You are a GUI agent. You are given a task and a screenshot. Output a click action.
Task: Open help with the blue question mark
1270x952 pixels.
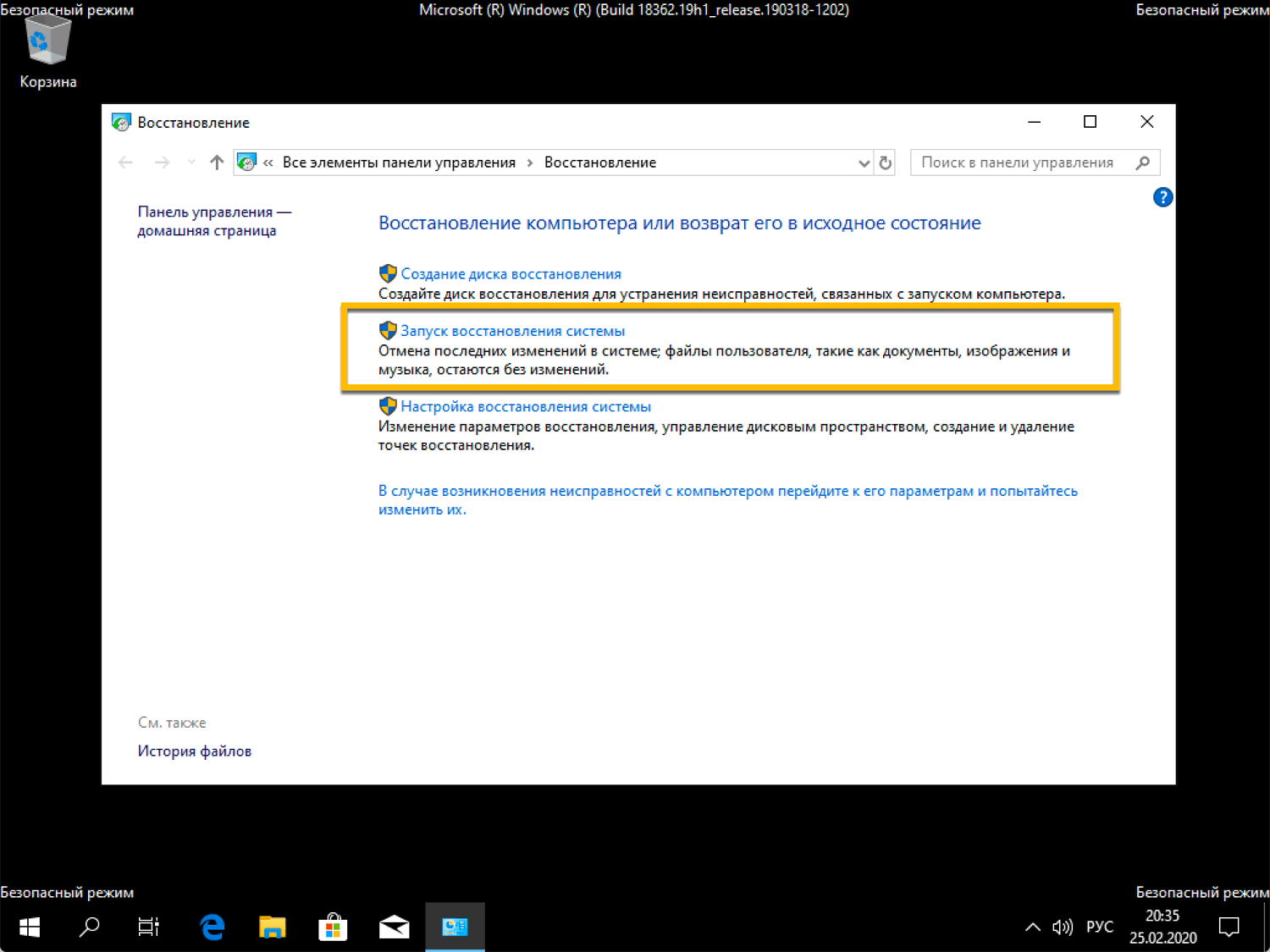point(1162,197)
